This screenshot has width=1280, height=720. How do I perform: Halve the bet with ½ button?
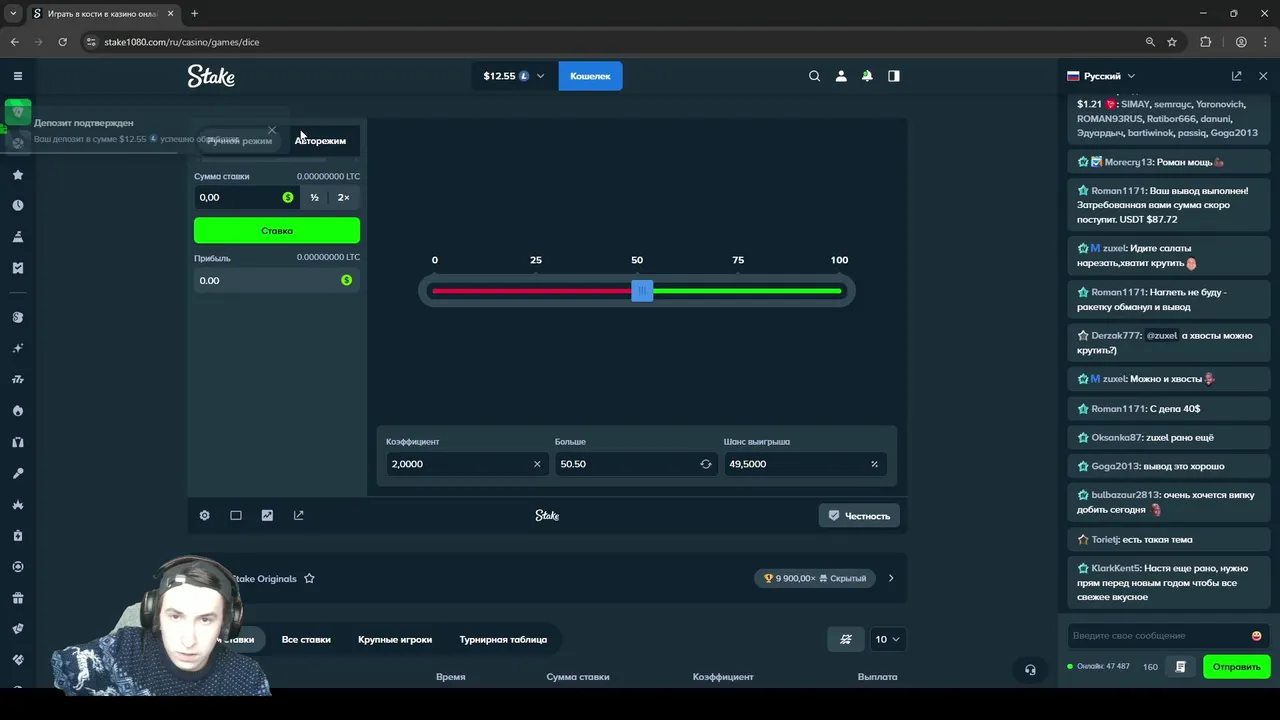tap(314, 197)
